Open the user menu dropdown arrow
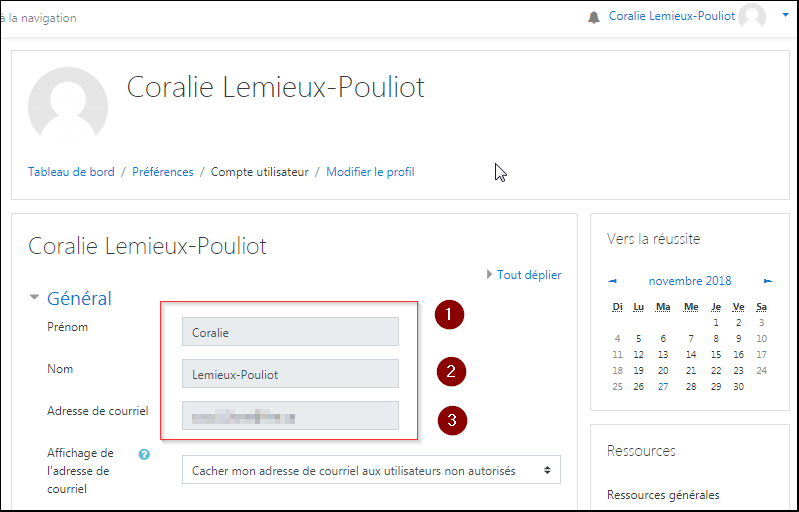This screenshot has width=799, height=512. [x=785, y=16]
